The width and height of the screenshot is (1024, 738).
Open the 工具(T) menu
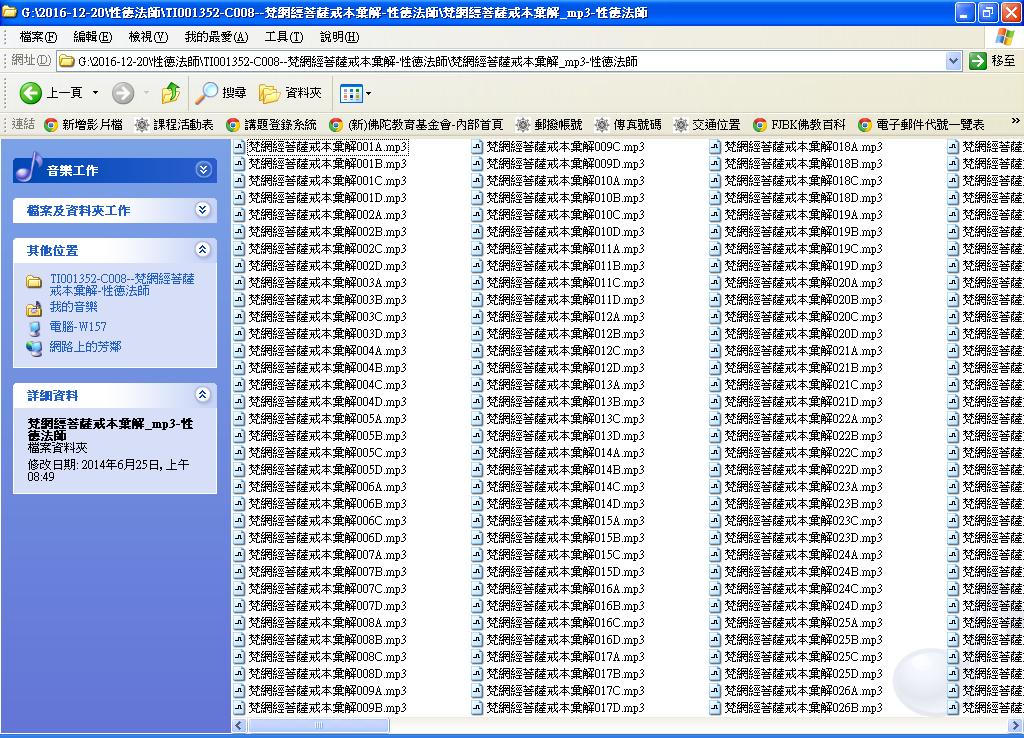tap(283, 37)
